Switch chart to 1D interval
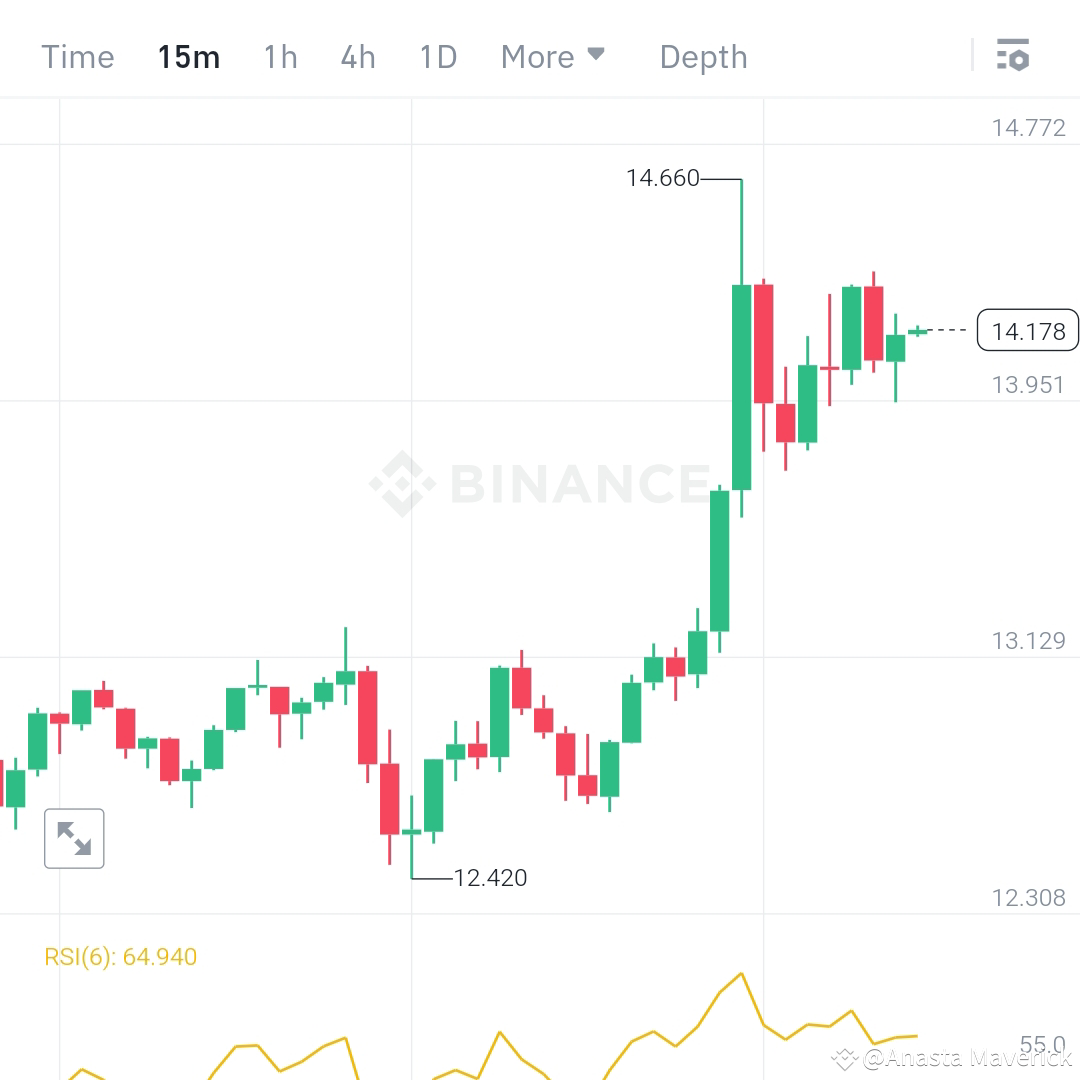This screenshot has height=1080, width=1080. (437, 57)
